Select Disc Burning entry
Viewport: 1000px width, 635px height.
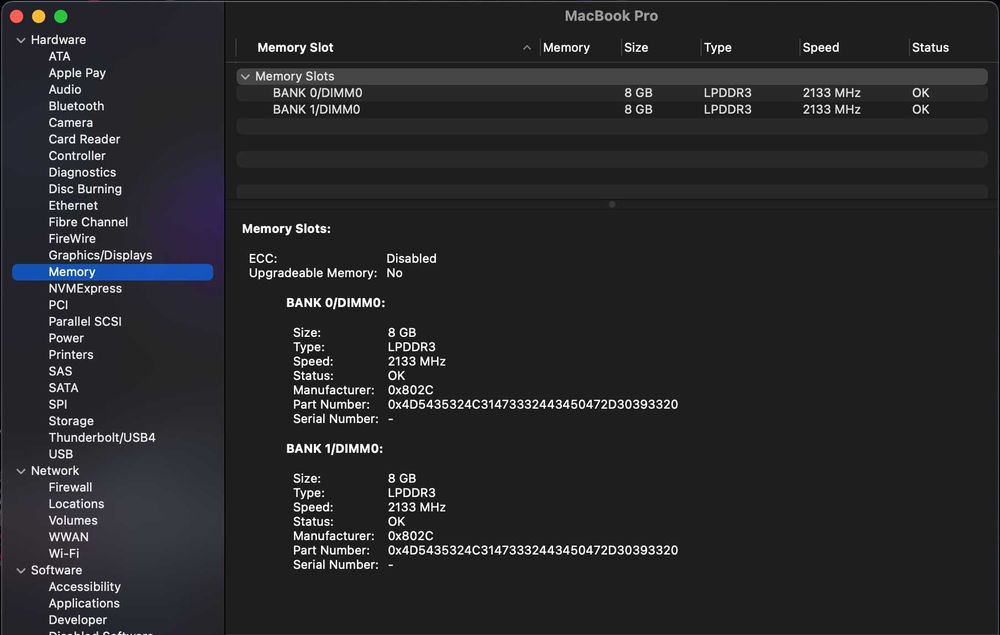[85, 189]
